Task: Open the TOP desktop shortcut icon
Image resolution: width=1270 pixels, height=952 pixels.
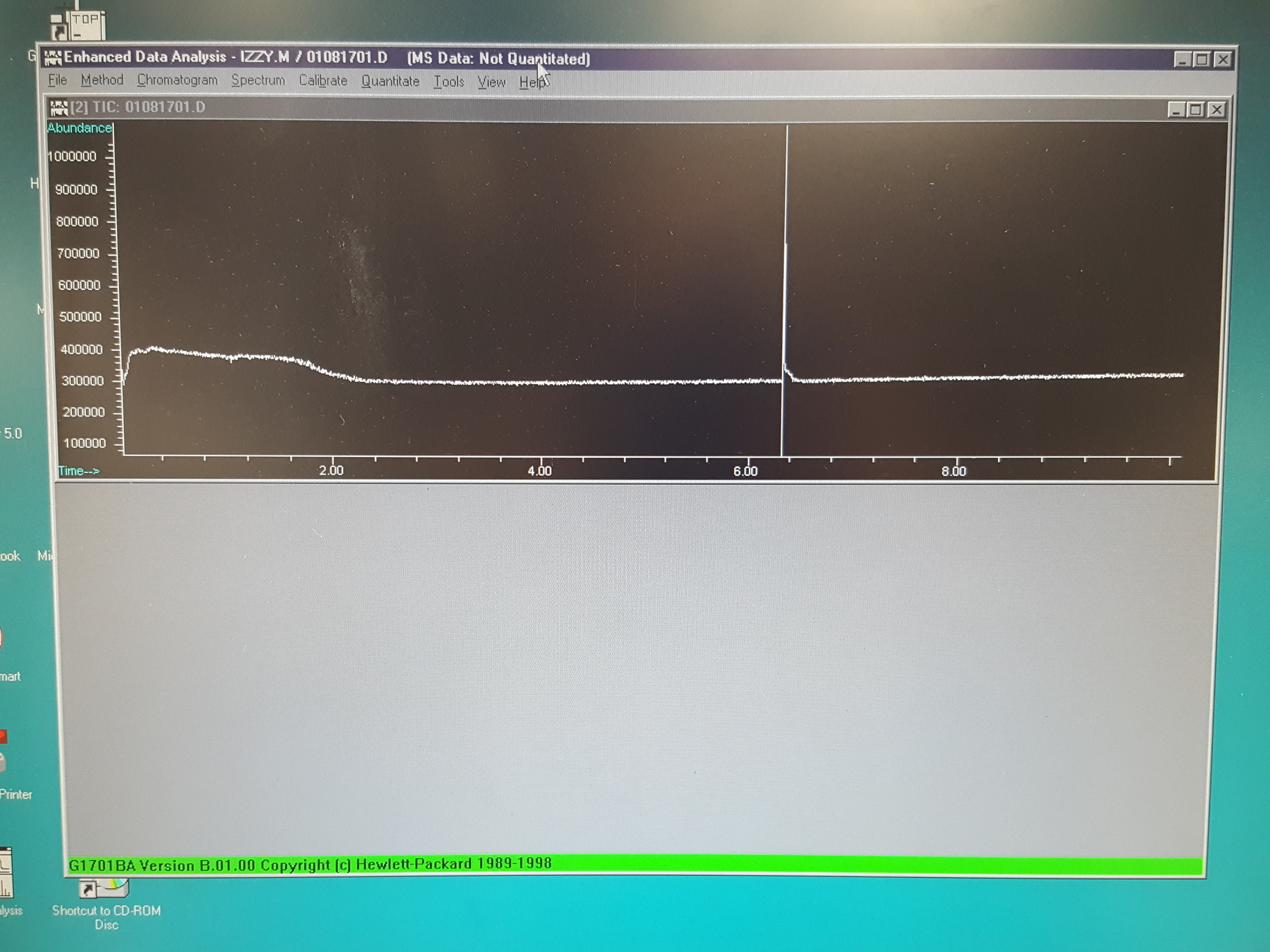Action: (79, 24)
